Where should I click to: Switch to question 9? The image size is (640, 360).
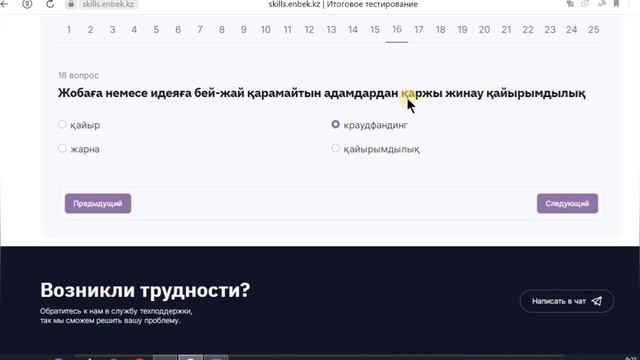tap(244, 29)
